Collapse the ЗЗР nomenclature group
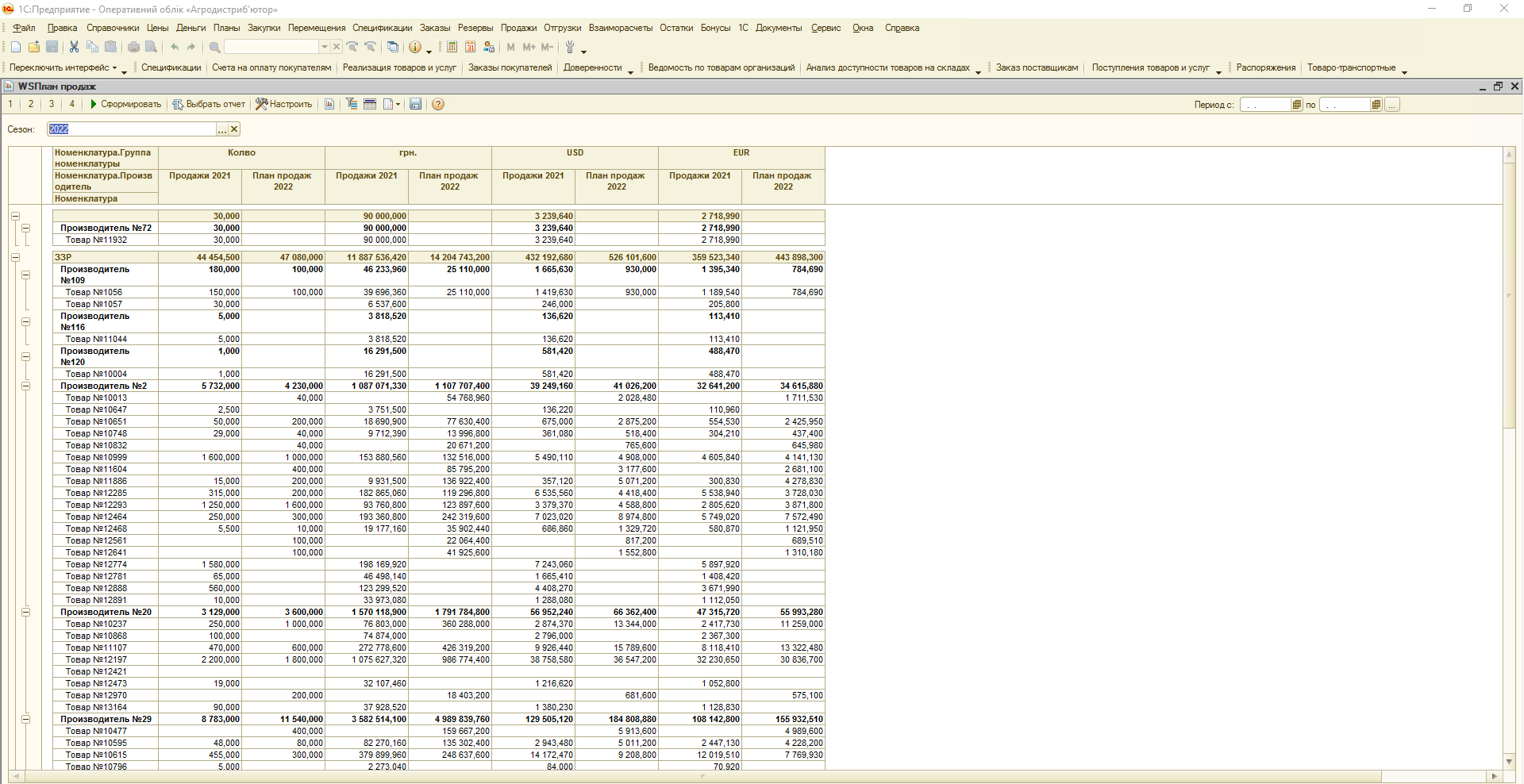This screenshot has width=1524, height=784. (x=15, y=258)
